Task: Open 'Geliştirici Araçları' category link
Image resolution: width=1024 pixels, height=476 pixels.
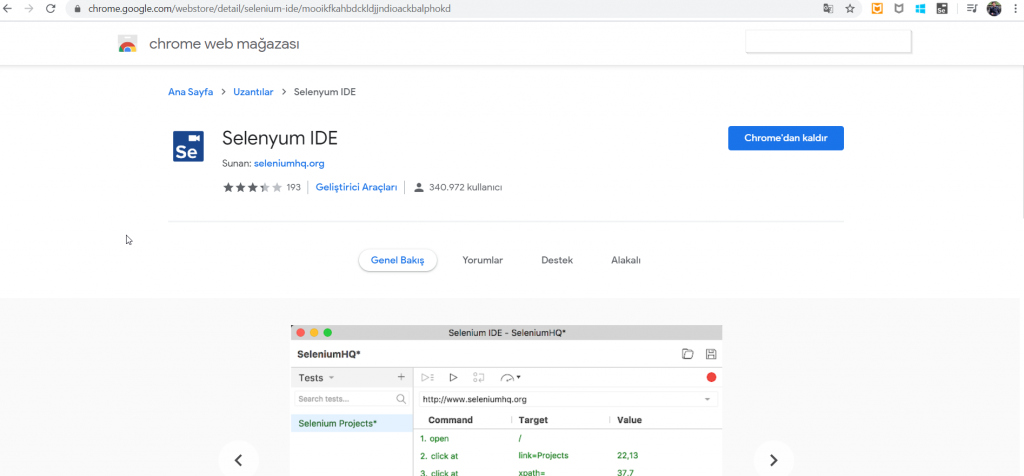Action: 357,187
